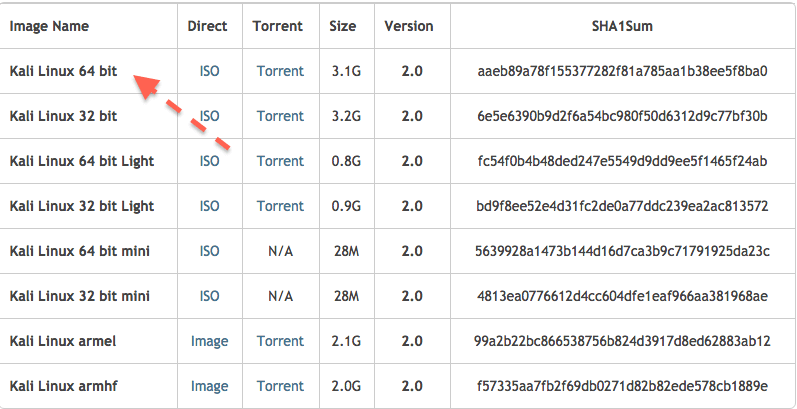
Task: Click the 3.1G size value
Action: tap(346, 71)
